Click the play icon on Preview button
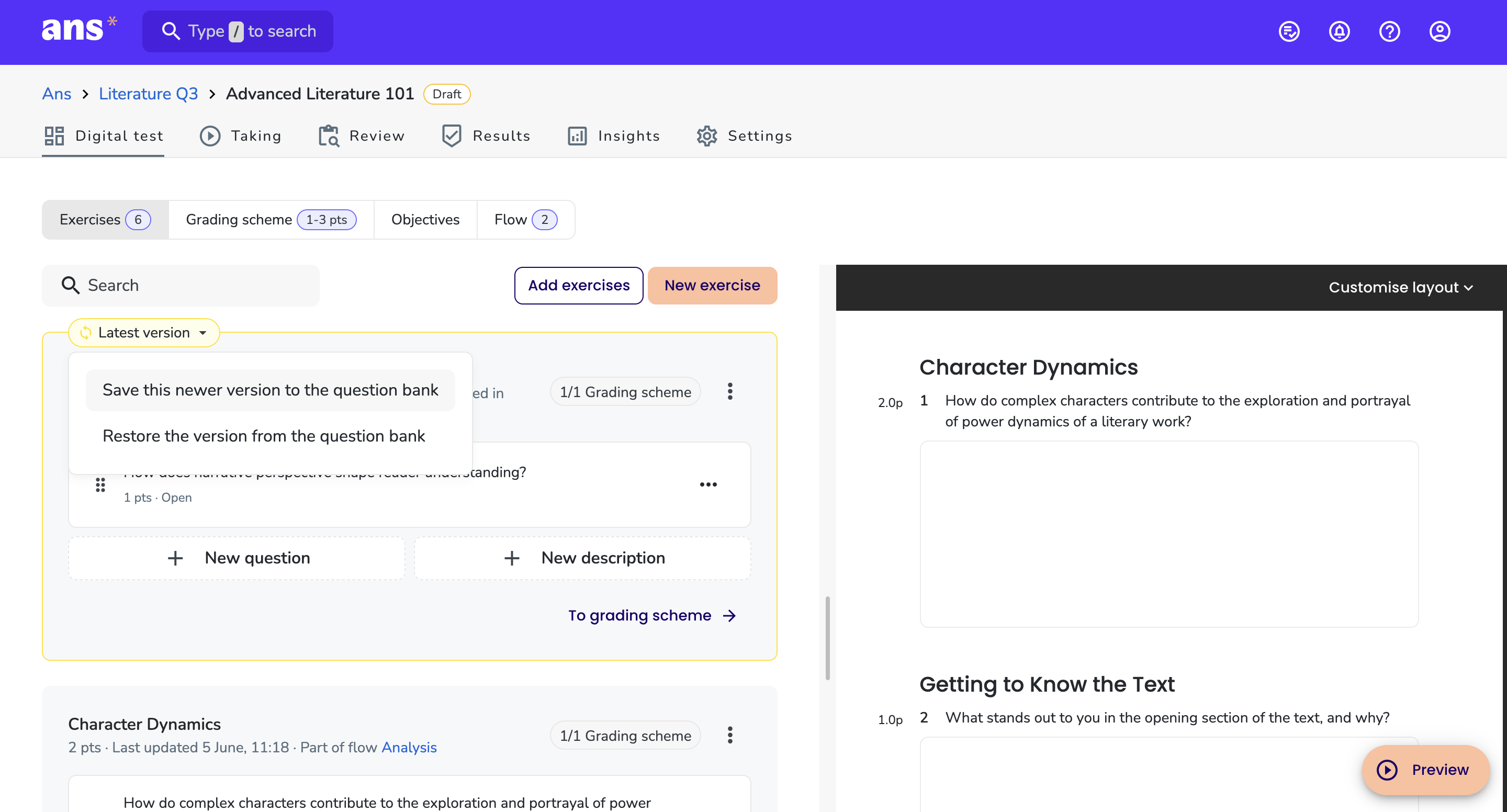The image size is (1507, 812). [1387, 770]
